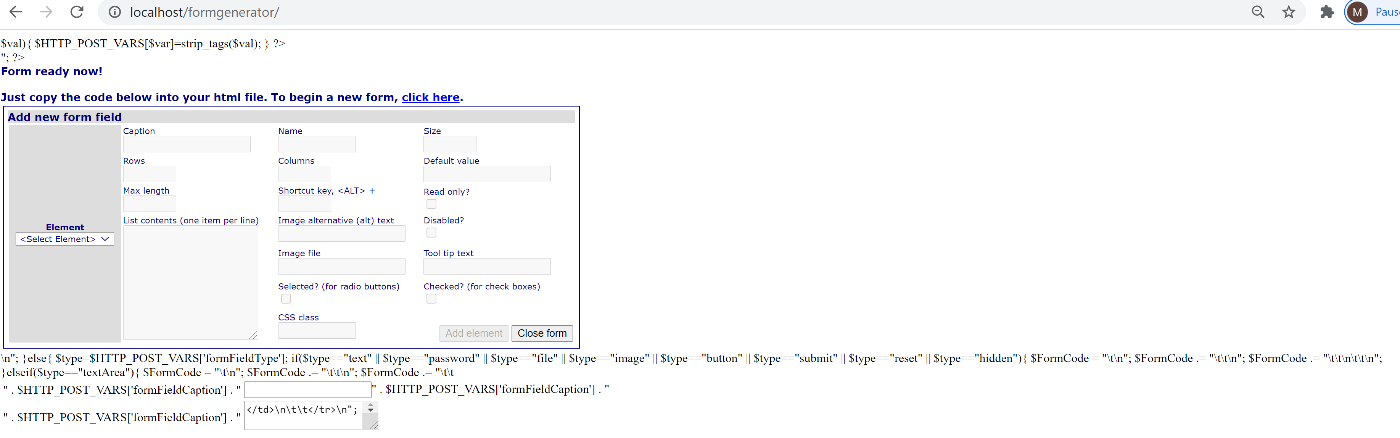Focus the Default value input field
Screen dimensions: 1400x438
tap(487, 174)
